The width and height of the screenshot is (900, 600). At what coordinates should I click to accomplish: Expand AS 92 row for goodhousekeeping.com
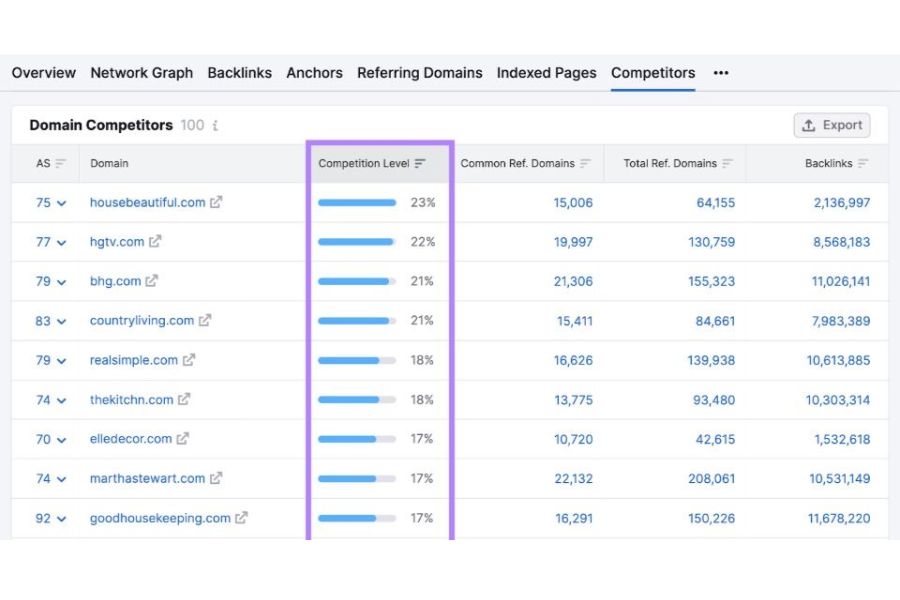tap(61, 519)
